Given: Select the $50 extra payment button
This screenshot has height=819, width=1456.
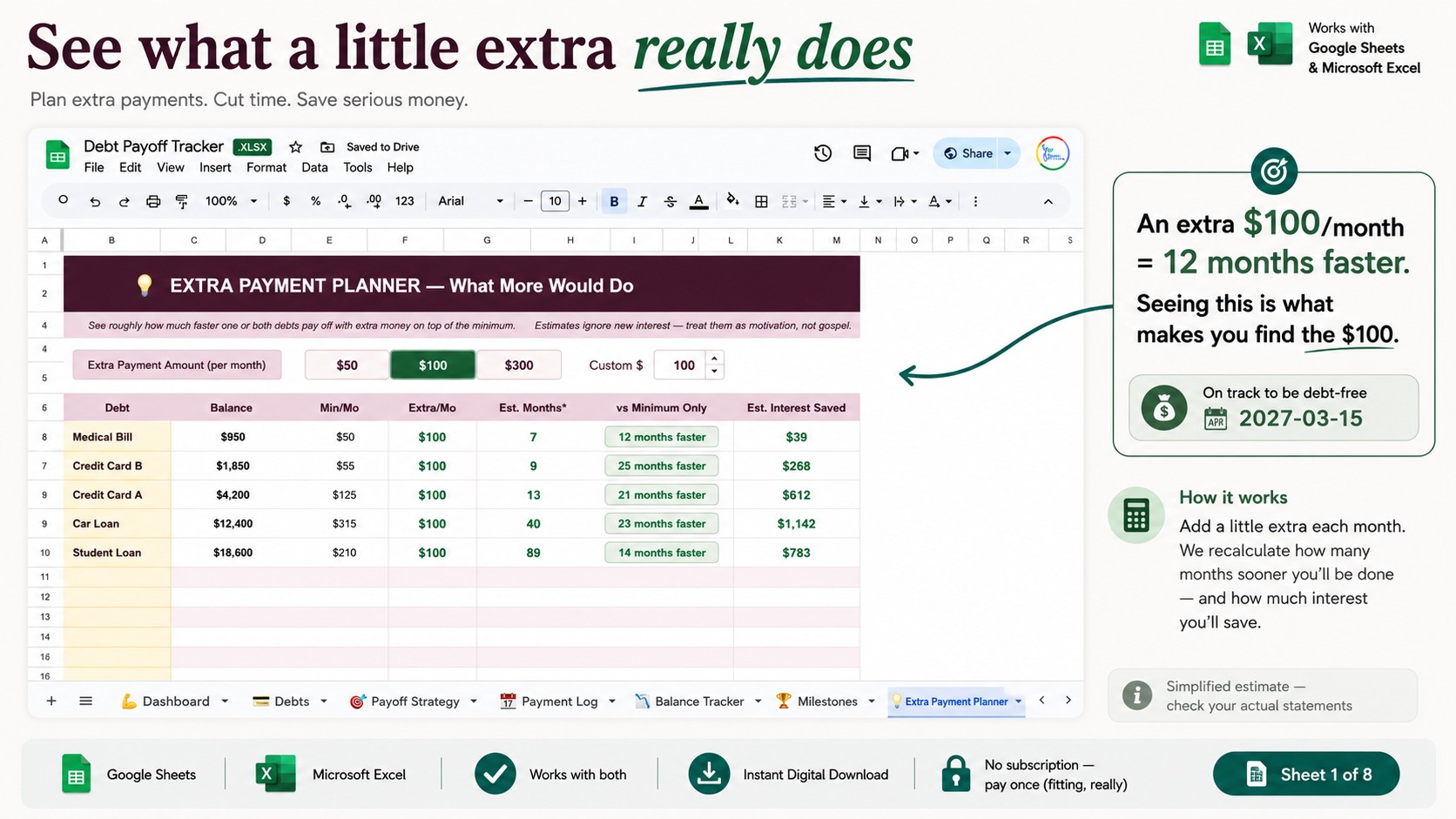Looking at the screenshot, I should pos(347,365).
